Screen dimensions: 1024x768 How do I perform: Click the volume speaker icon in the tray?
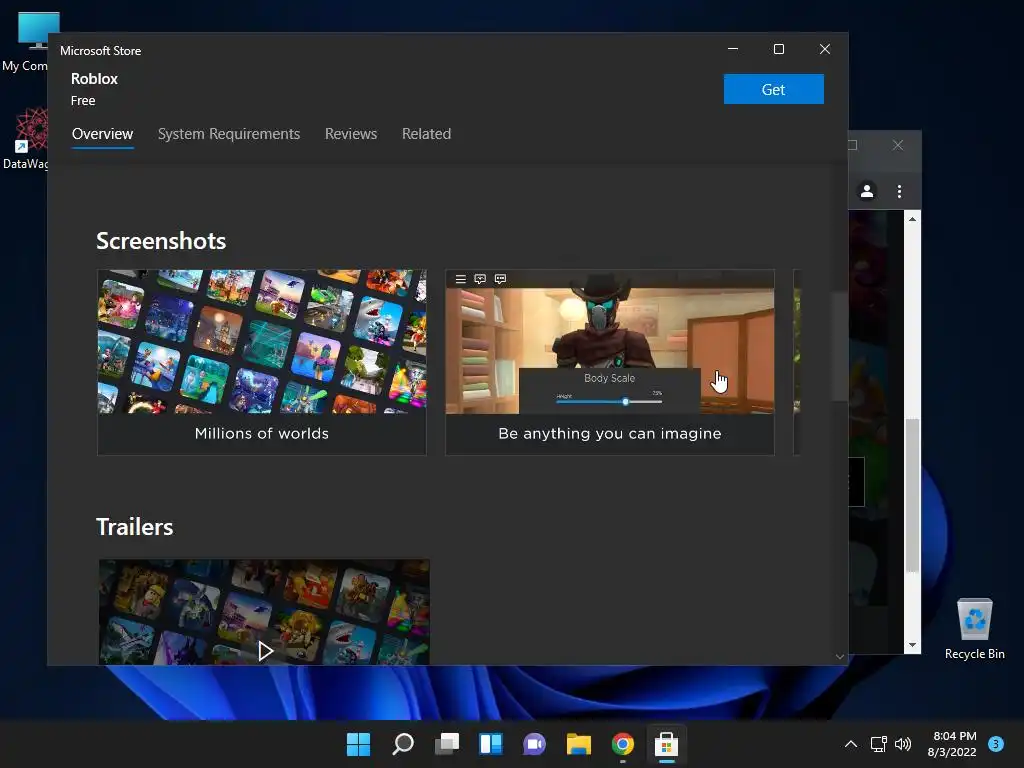(903, 744)
